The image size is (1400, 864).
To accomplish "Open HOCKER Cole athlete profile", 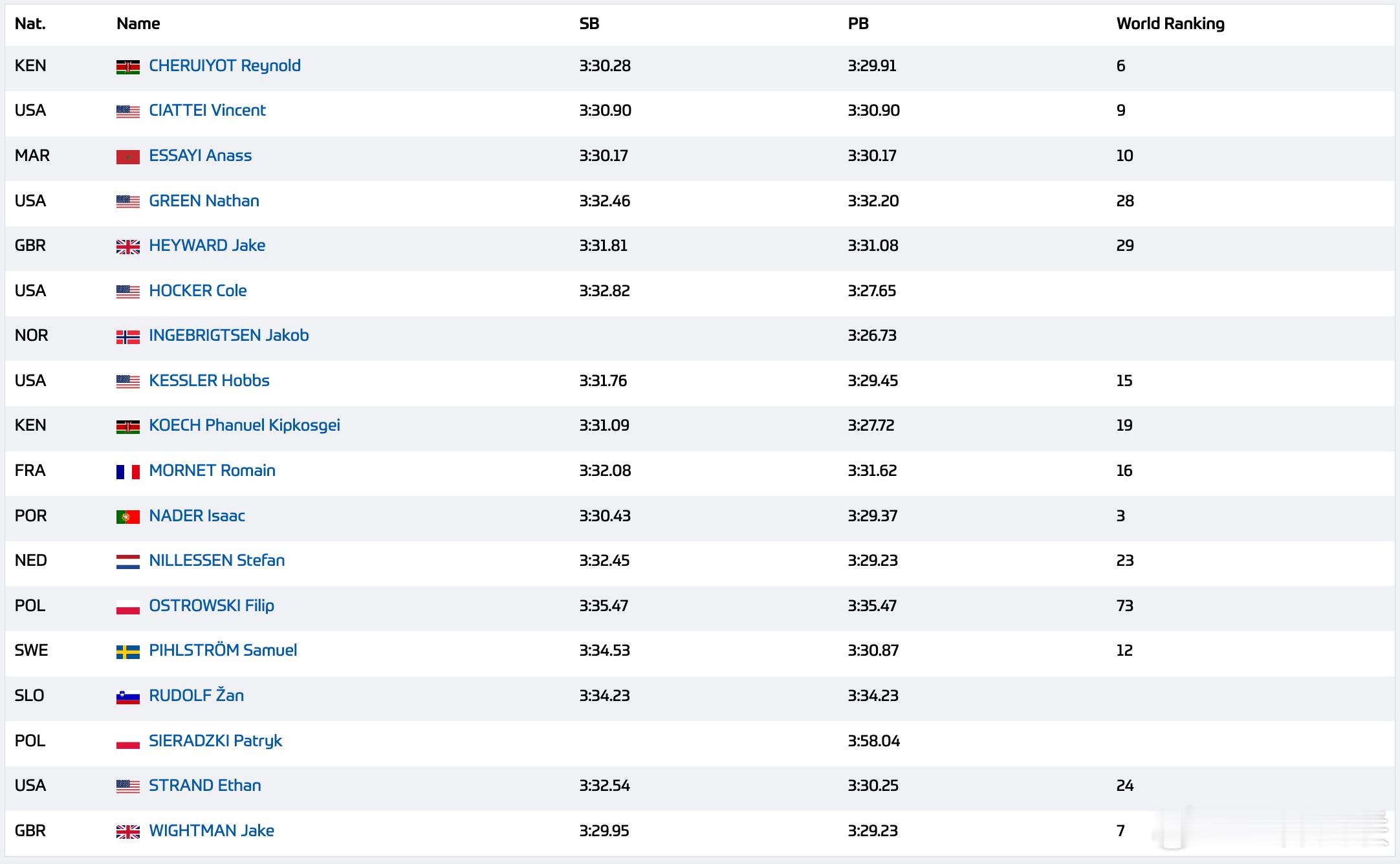I will point(197,290).
